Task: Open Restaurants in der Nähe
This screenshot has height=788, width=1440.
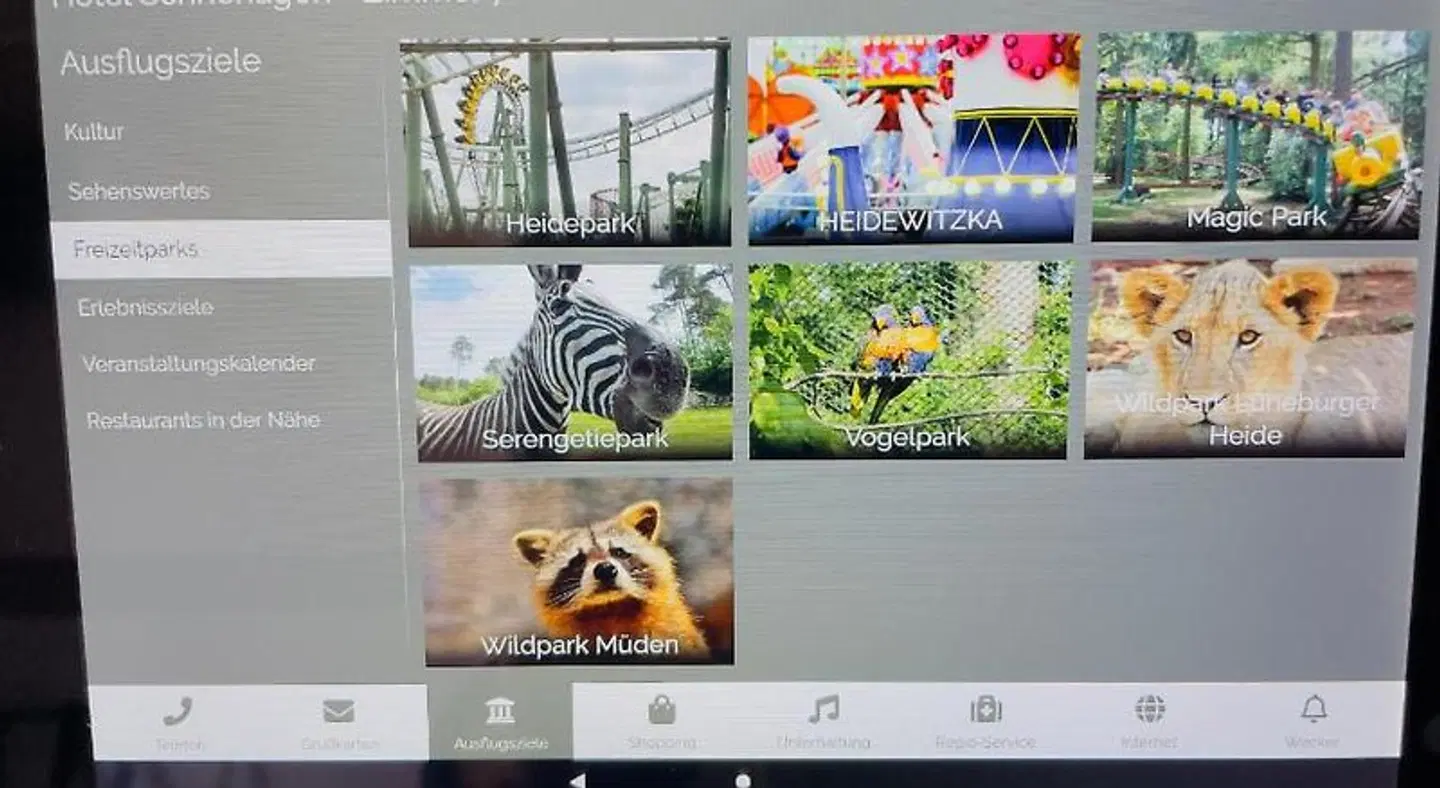Action: [204, 420]
